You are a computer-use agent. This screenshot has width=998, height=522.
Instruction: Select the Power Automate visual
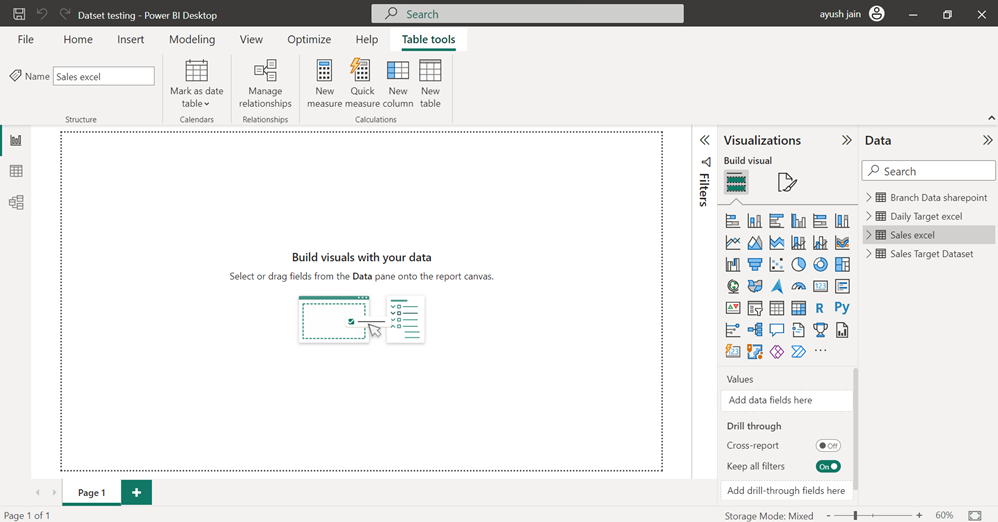[x=798, y=351]
